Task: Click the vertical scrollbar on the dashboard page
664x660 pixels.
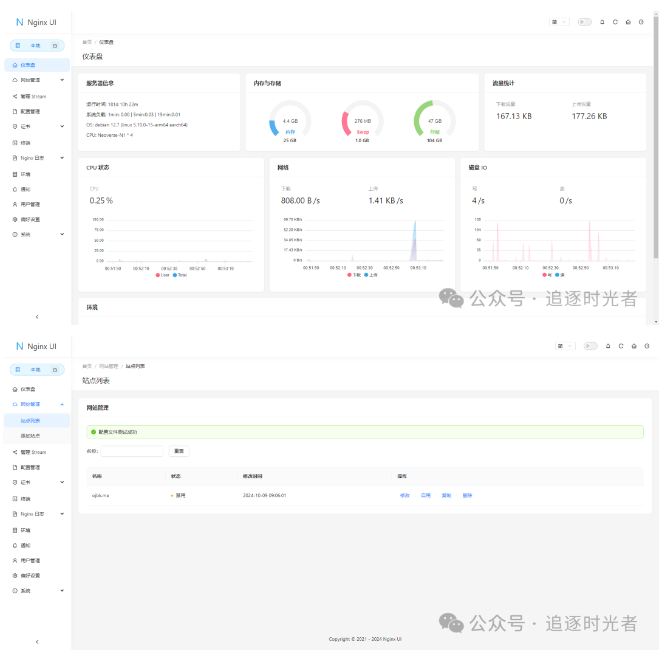Action: [656, 127]
